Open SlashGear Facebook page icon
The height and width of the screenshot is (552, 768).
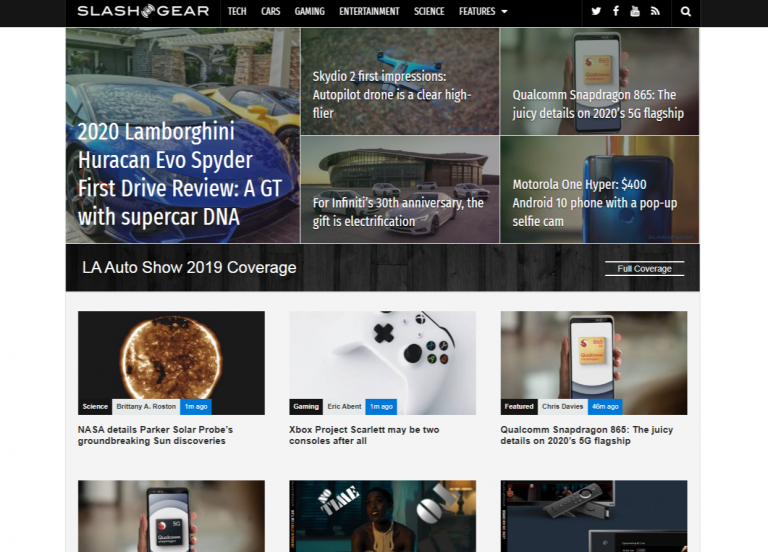616,11
